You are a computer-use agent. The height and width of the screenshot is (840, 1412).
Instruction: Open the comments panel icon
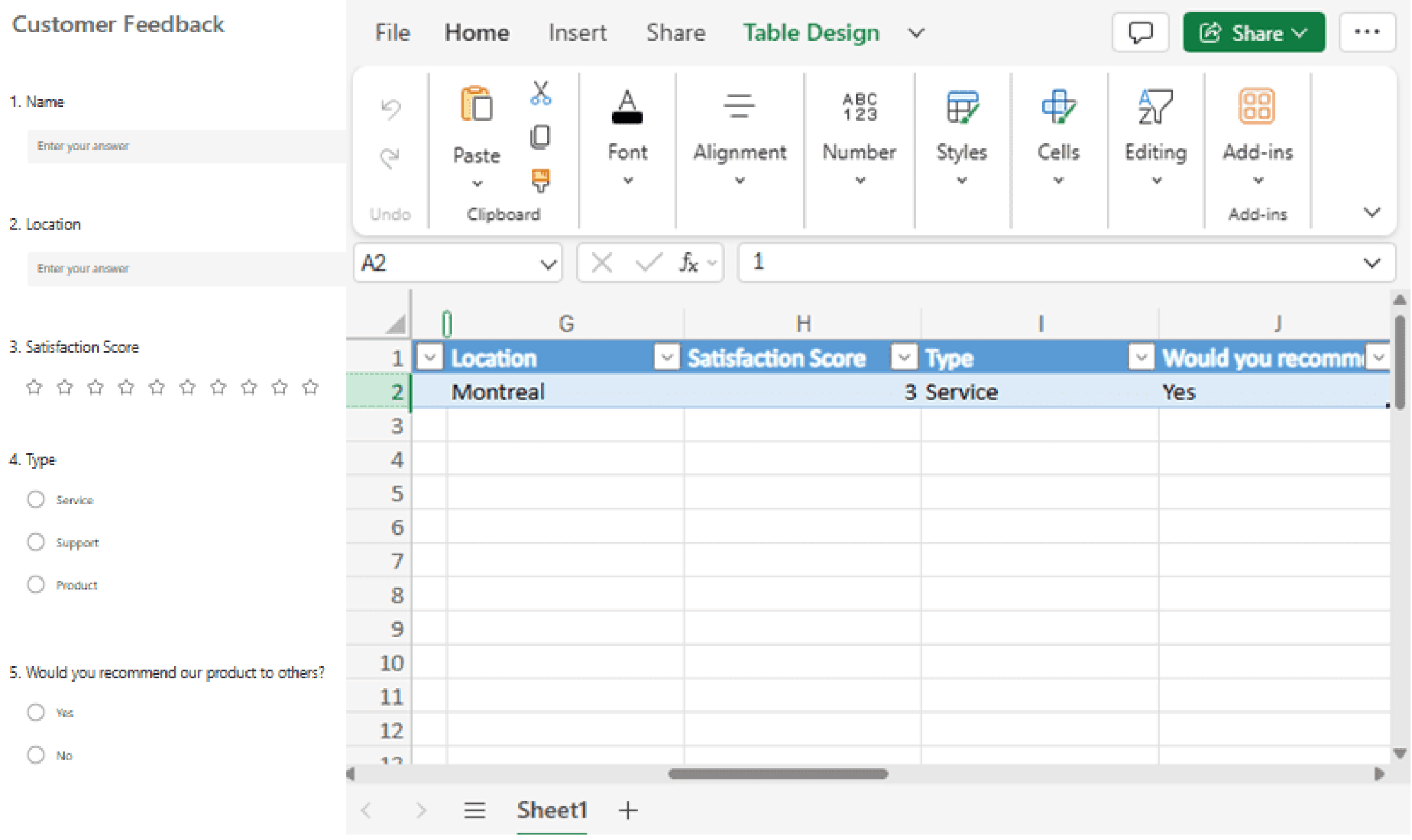tap(1140, 32)
